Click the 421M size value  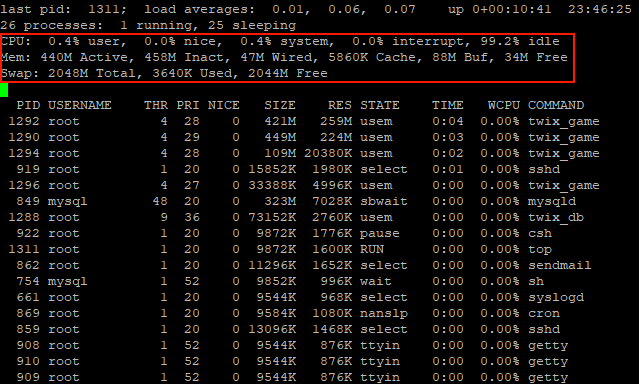[x=280, y=121]
